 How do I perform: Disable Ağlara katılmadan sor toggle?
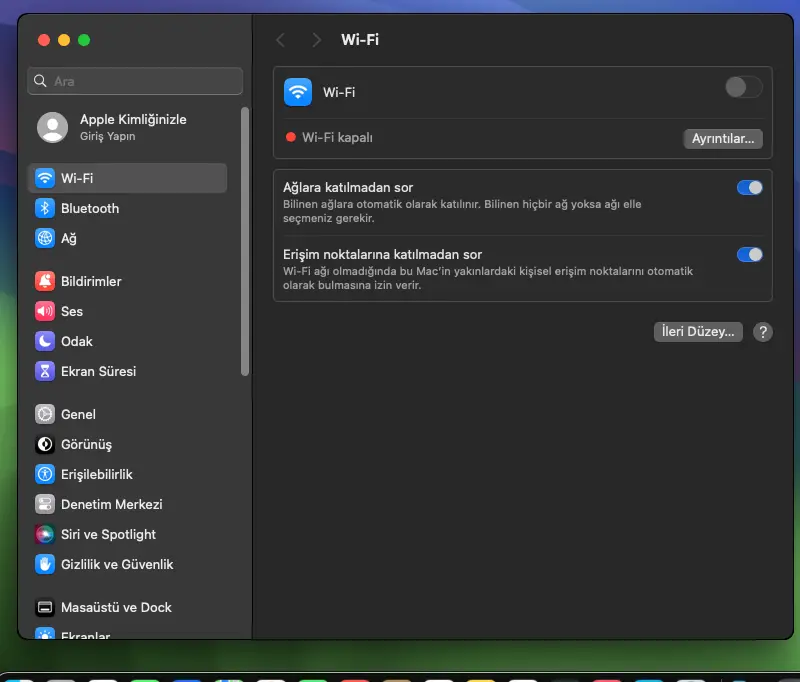pyautogui.click(x=749, y=188)
